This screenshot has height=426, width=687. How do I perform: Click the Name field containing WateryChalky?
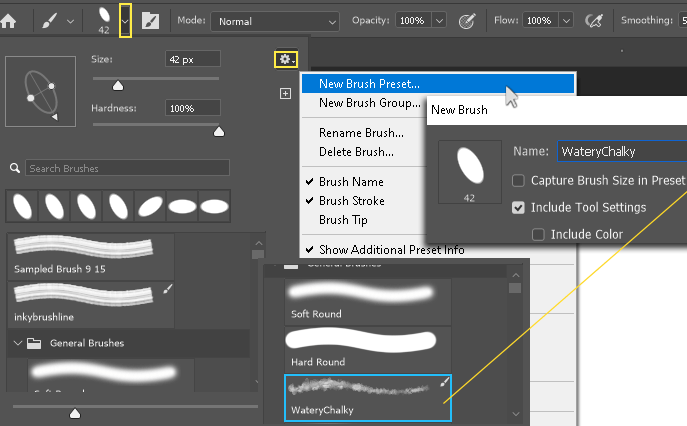[x=622, y=151]
